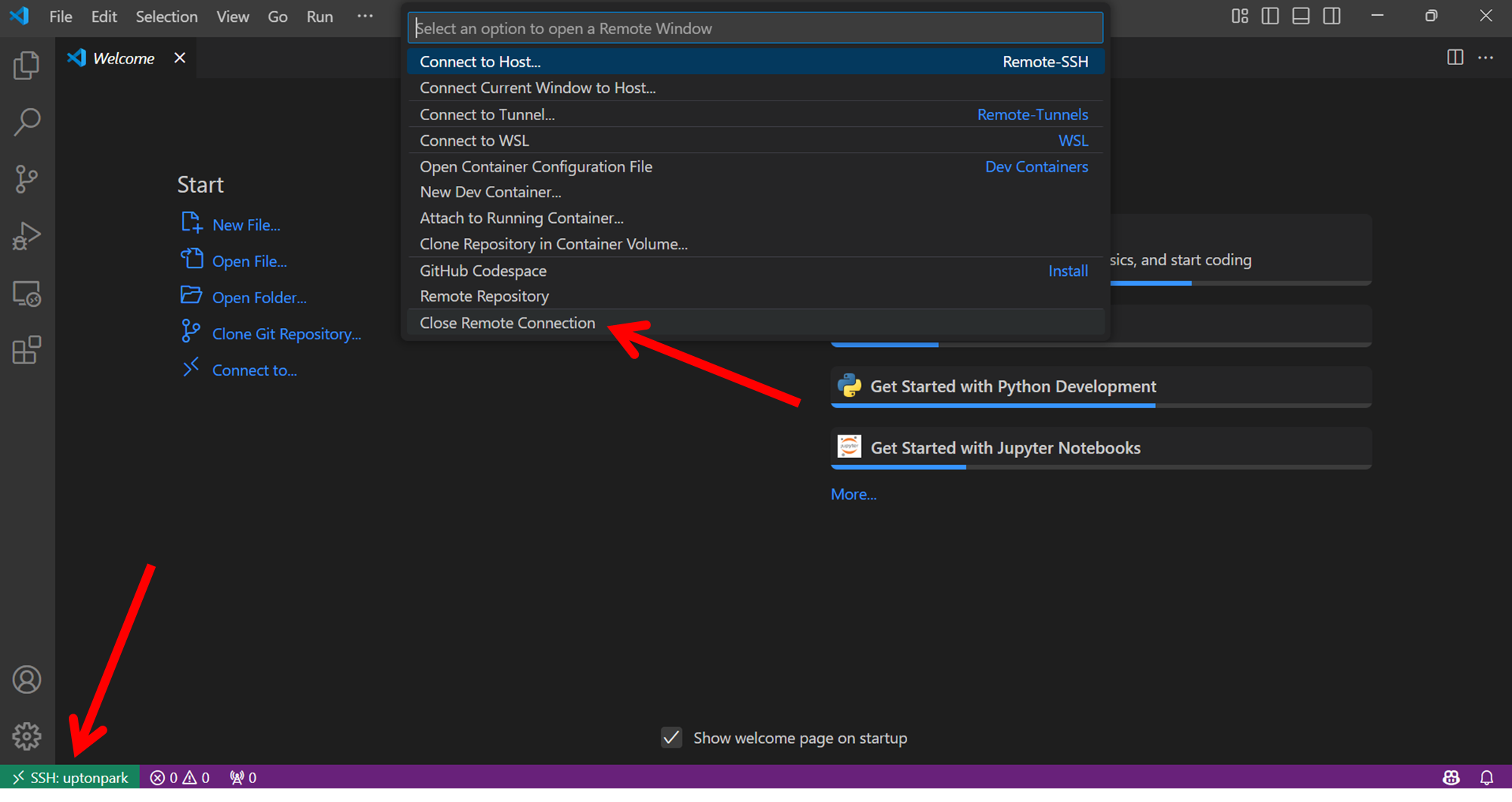Open the Accounts menu icon
The width and height of the screenshot is (1512, 802).
pyautogui.click(x=26, y=680)
